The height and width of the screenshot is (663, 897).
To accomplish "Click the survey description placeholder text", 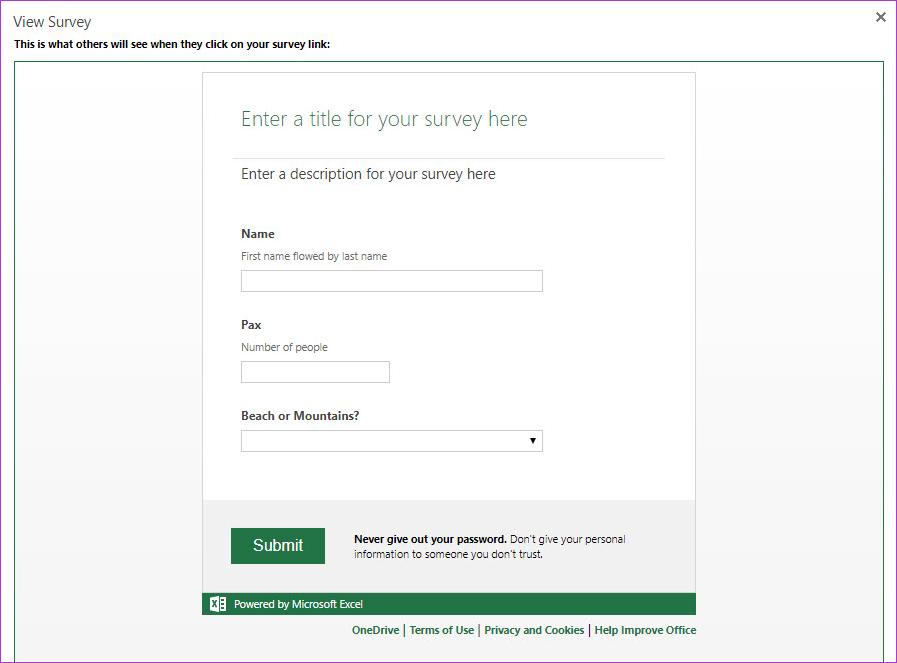I will click(368, 174).
